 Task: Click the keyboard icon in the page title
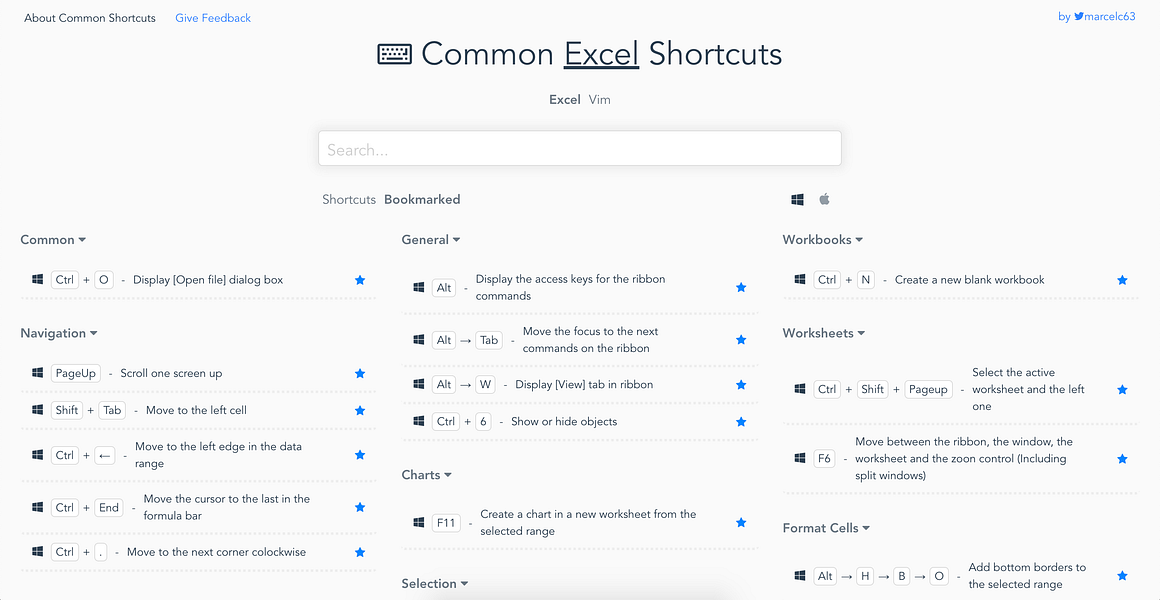point(395,53)
